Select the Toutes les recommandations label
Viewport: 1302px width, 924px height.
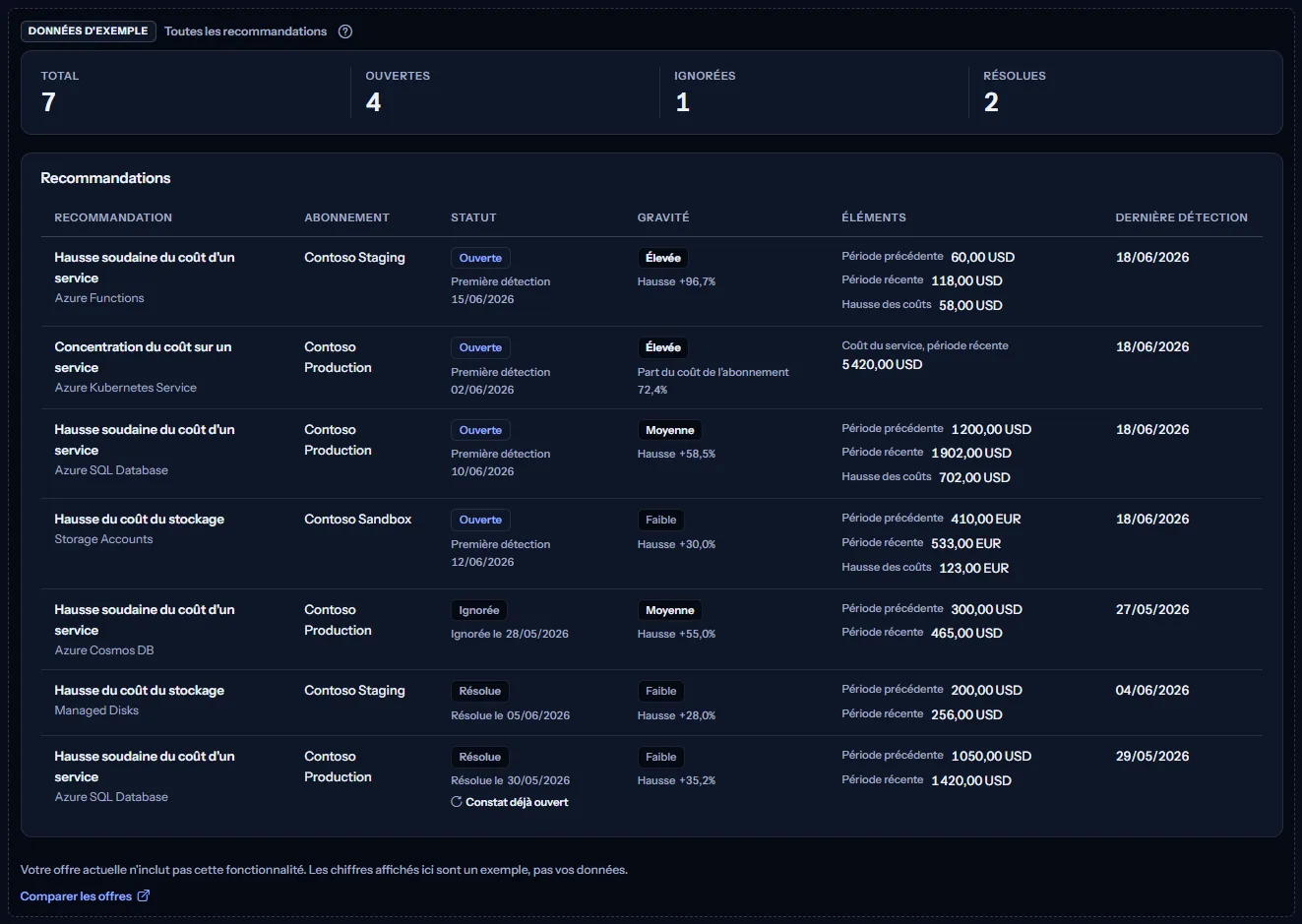click(x=245, y=31)
